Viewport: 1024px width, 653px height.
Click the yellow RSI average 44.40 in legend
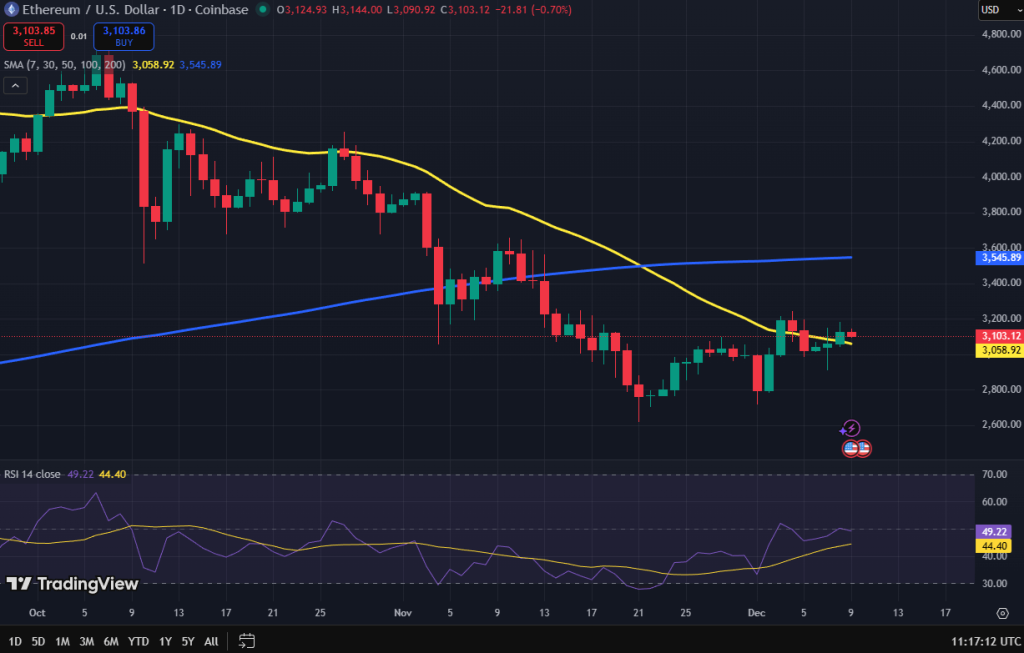click(112, 474)
